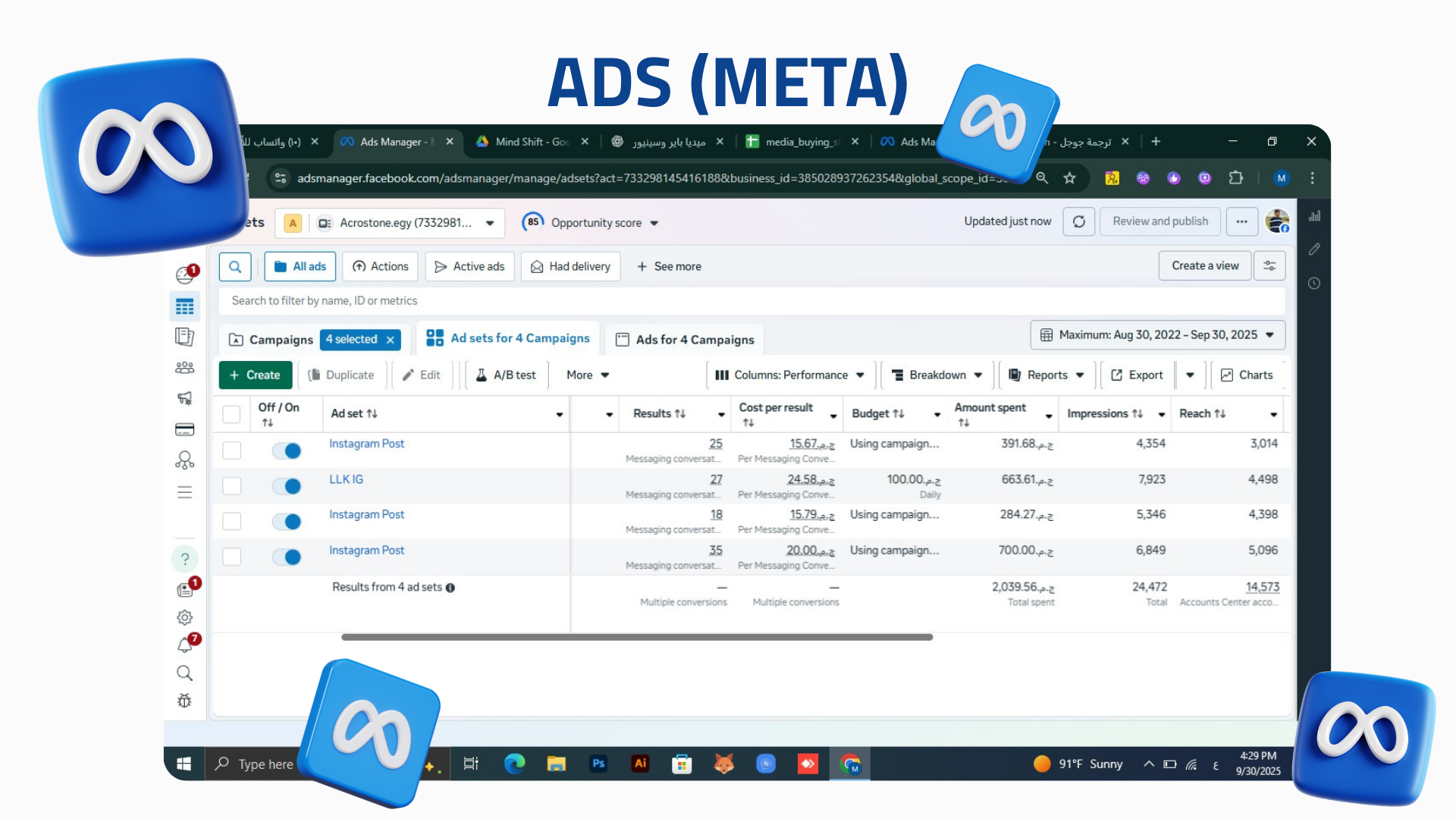Screen dimensions: 1456x819
Task: Open Settings gear icon in sidebar
Action: click(x=184, y=617)
